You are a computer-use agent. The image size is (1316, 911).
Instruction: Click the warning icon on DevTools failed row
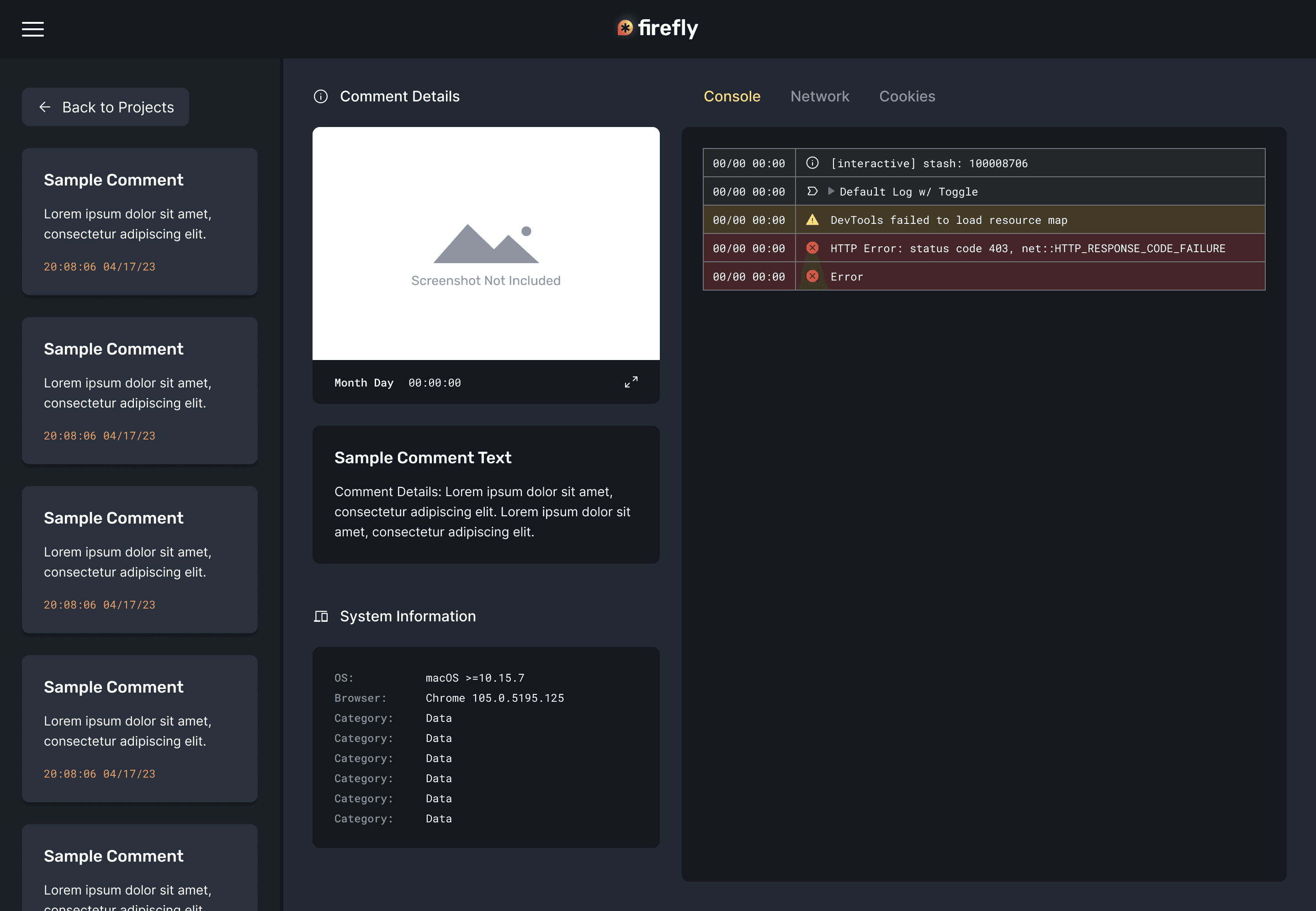812,220
